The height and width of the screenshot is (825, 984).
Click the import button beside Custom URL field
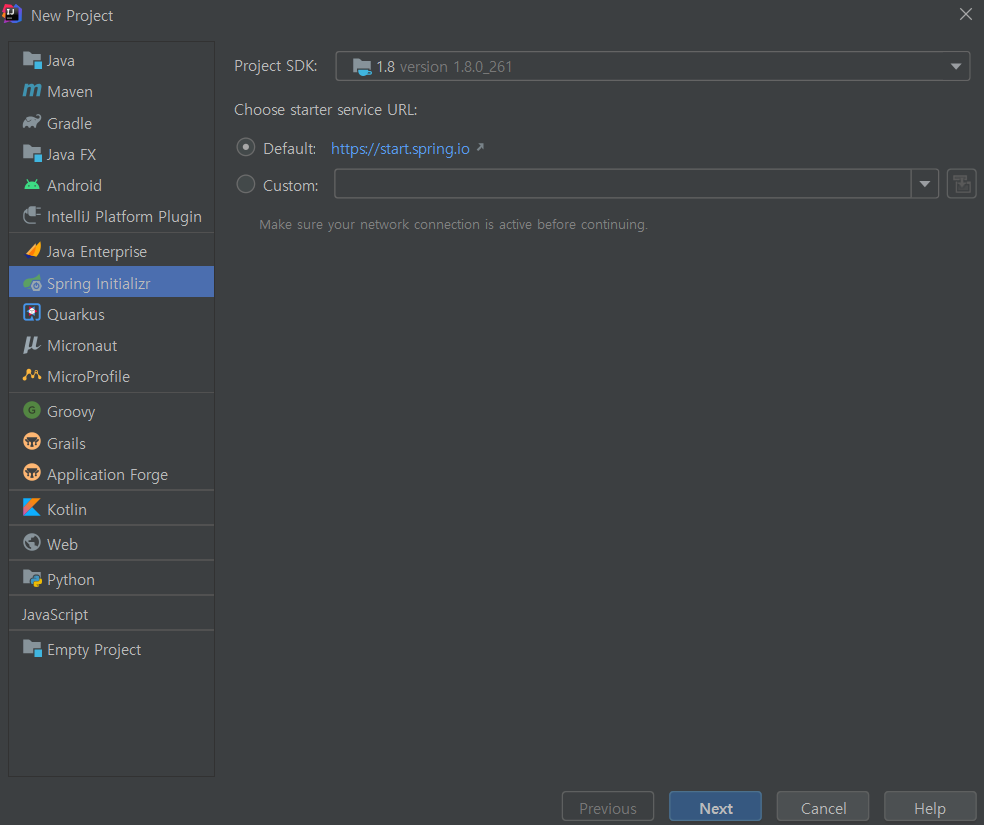(961, 184)
